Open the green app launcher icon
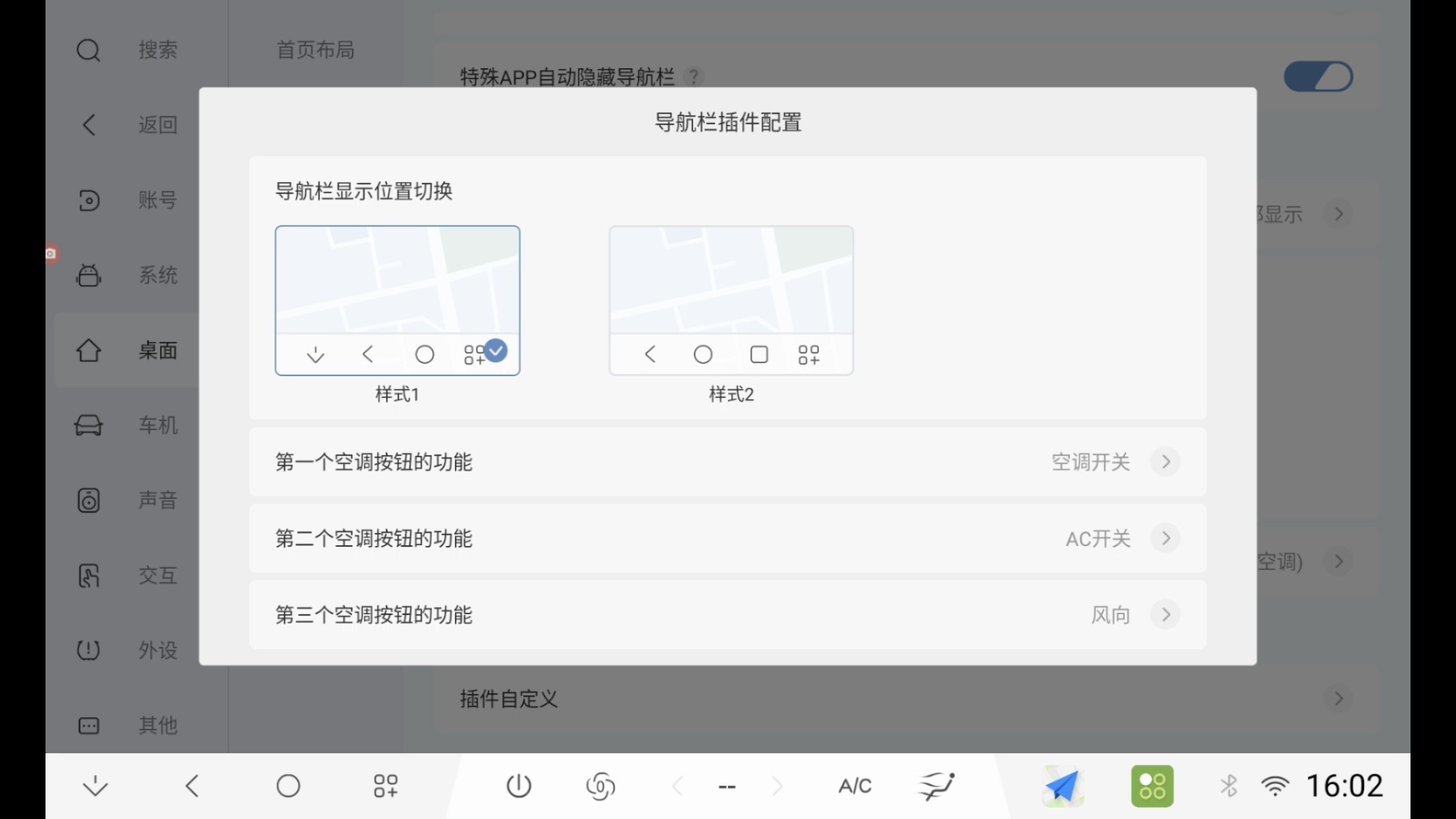This screenshot has height=819, width=1456. click(1153, 786)
